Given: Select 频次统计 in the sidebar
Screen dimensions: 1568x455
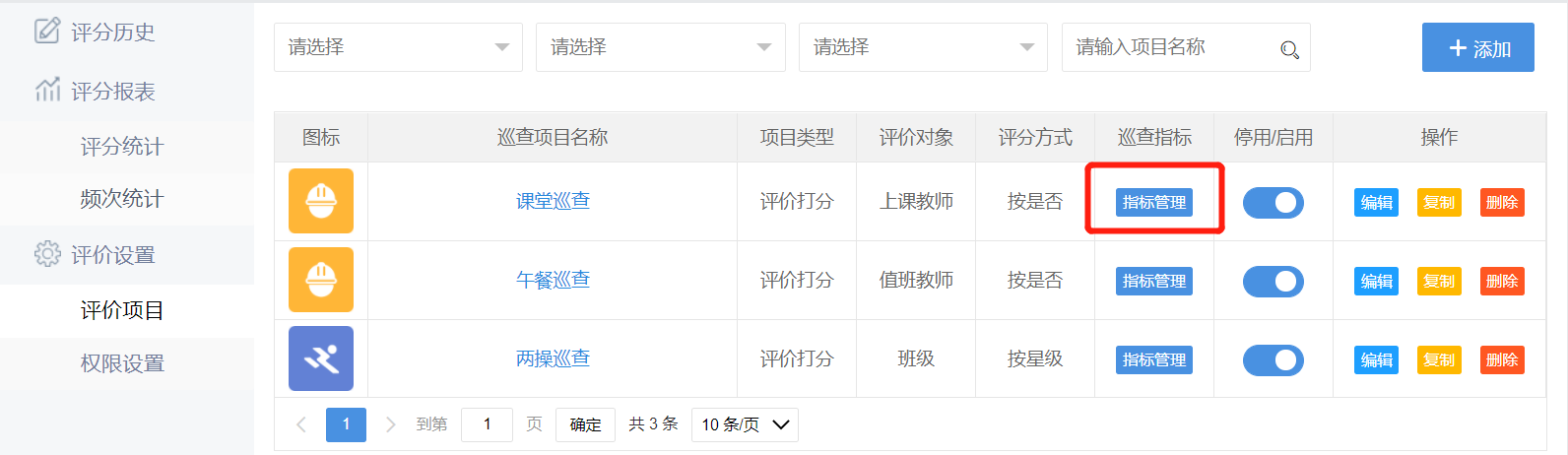Looking at the screenshot, I should [x=122, y=199].
